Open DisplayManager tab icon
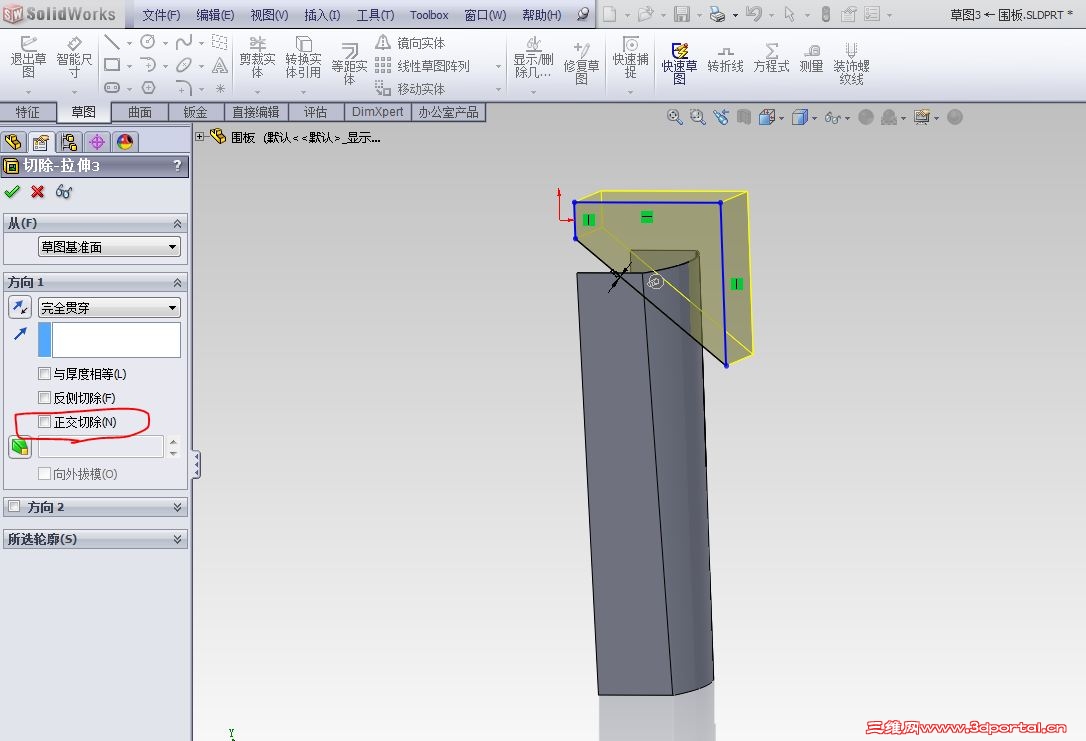 (125, 142)
